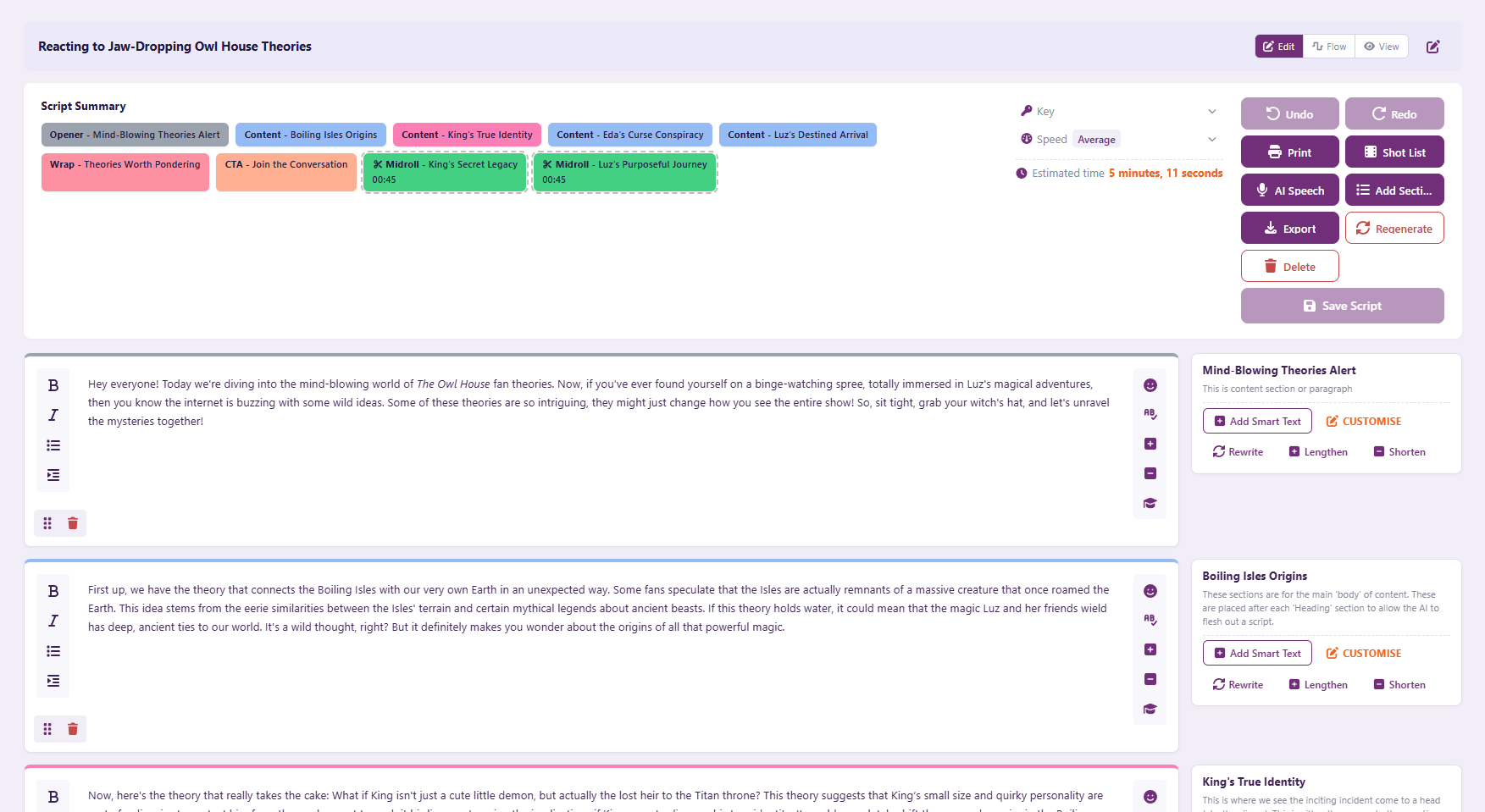Select Content - Luz's Destined Arrival chip
The height and width of the screenshot is (812, 1485).
pyautogui.click(x=798, y=135)
